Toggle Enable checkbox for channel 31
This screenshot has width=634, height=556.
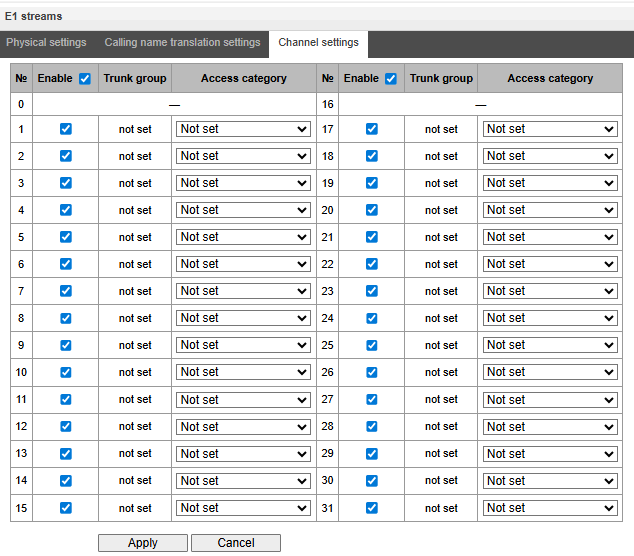pyautogui.click(x=372, y=507)
